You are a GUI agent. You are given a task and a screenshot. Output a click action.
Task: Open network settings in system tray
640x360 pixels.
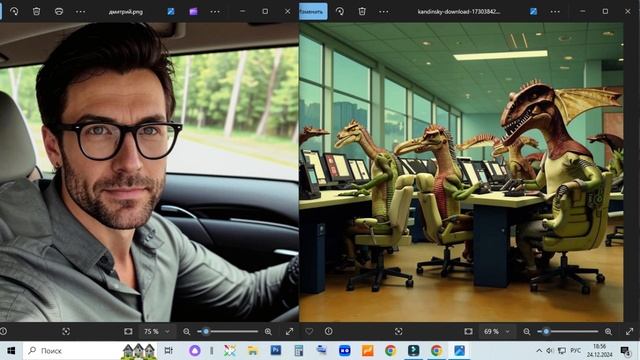[x=562, y=351]
